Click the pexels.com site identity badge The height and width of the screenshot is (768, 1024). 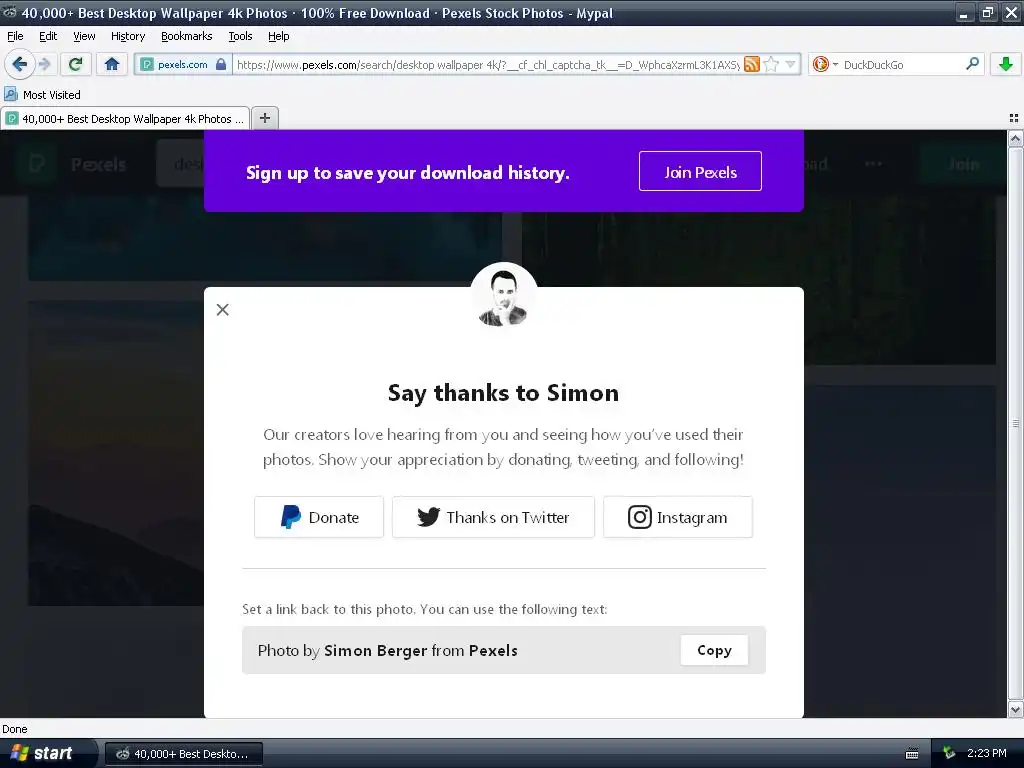click(182, 65)
